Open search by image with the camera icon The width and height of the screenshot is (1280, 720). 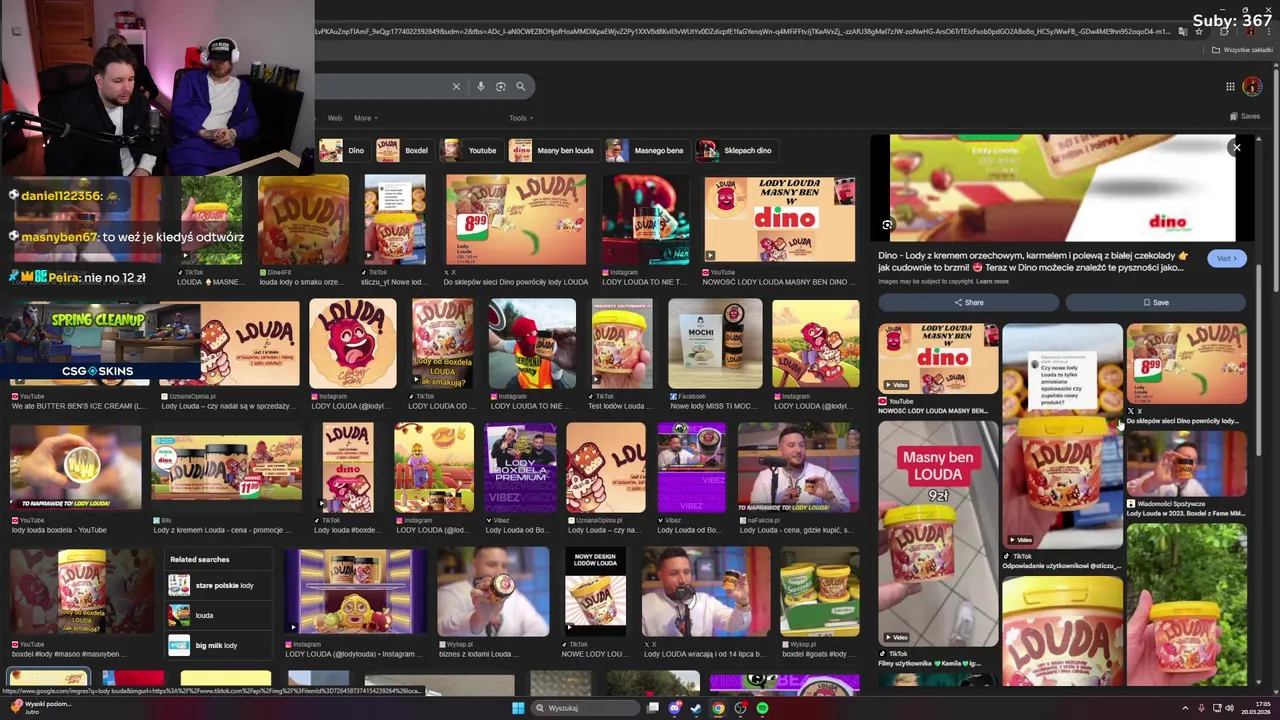tap(501, 86)
